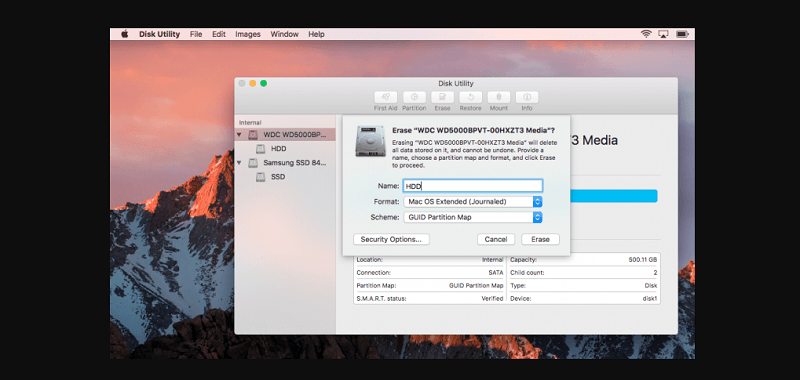Click the Capacity value 500.11 GB
Image resolution: width=800 pixels, height=380 pixels.
[643, 260]
